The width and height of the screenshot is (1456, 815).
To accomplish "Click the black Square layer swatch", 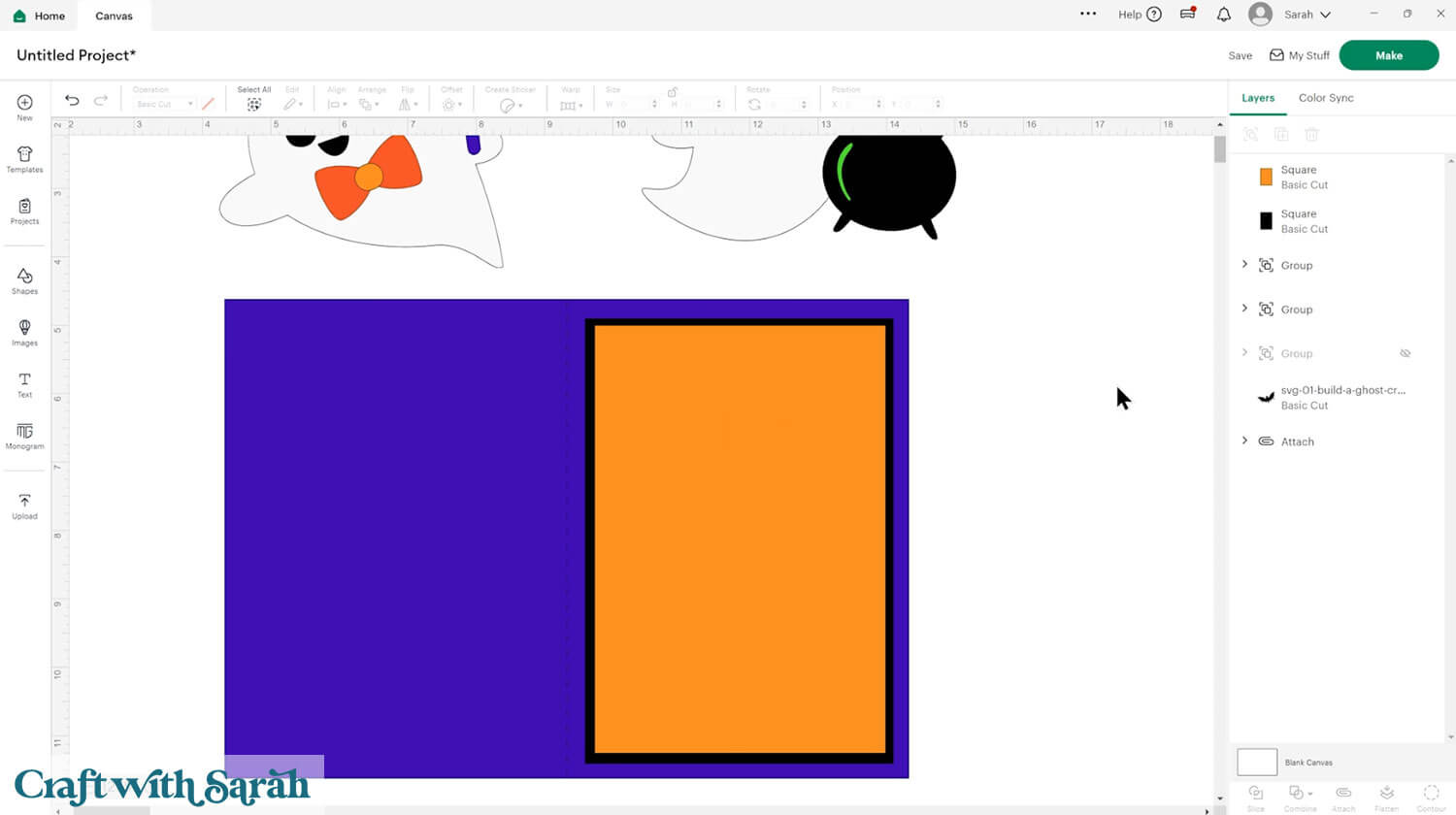I will pyautogui.click(x=1266, y=221).
